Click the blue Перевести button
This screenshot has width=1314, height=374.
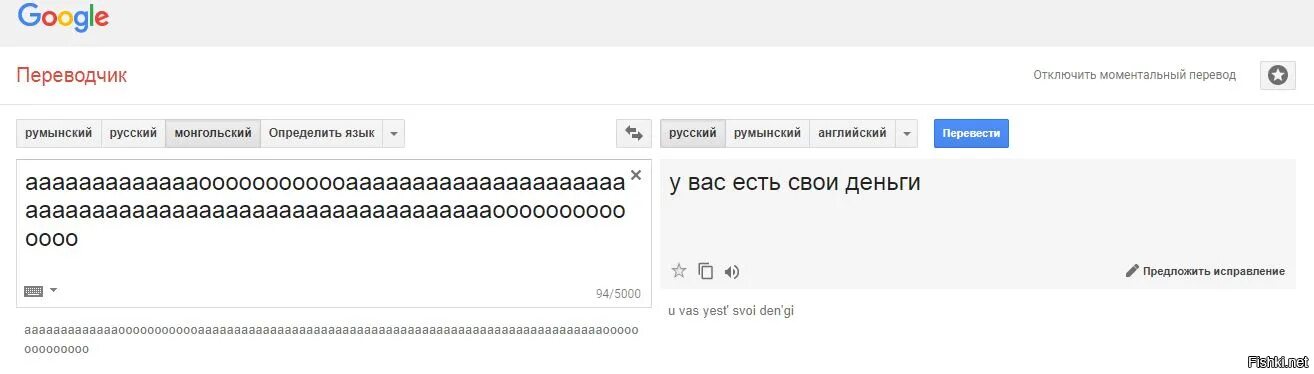[971, 133]
